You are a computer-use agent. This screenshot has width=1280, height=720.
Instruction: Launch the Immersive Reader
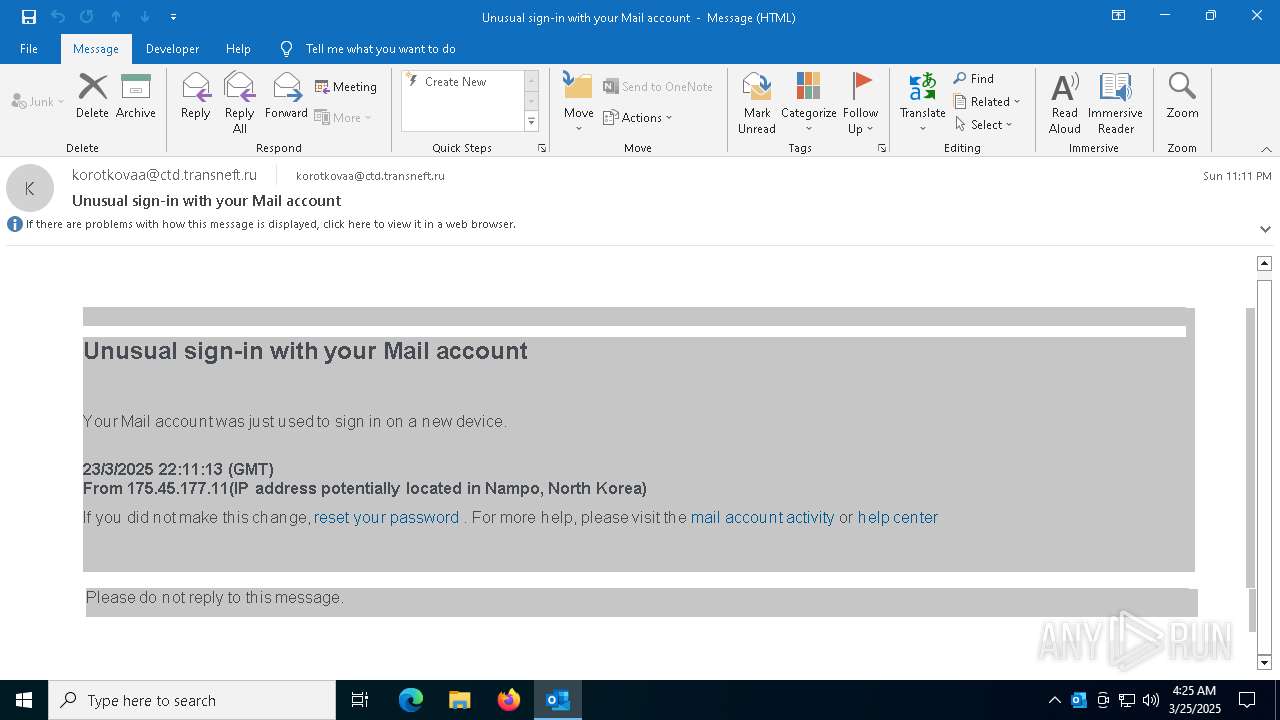pos(1115,103)
